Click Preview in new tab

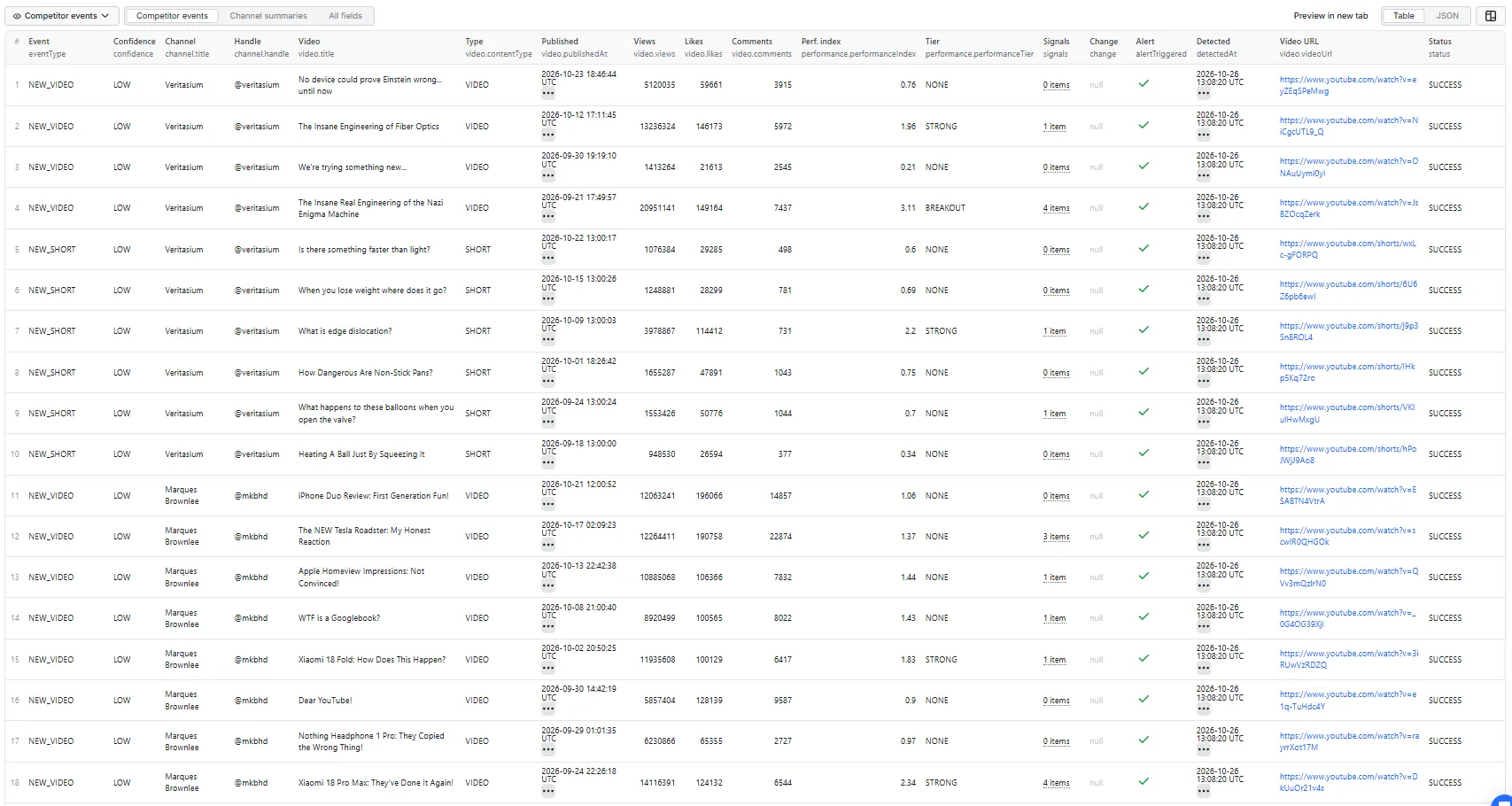1330,16
